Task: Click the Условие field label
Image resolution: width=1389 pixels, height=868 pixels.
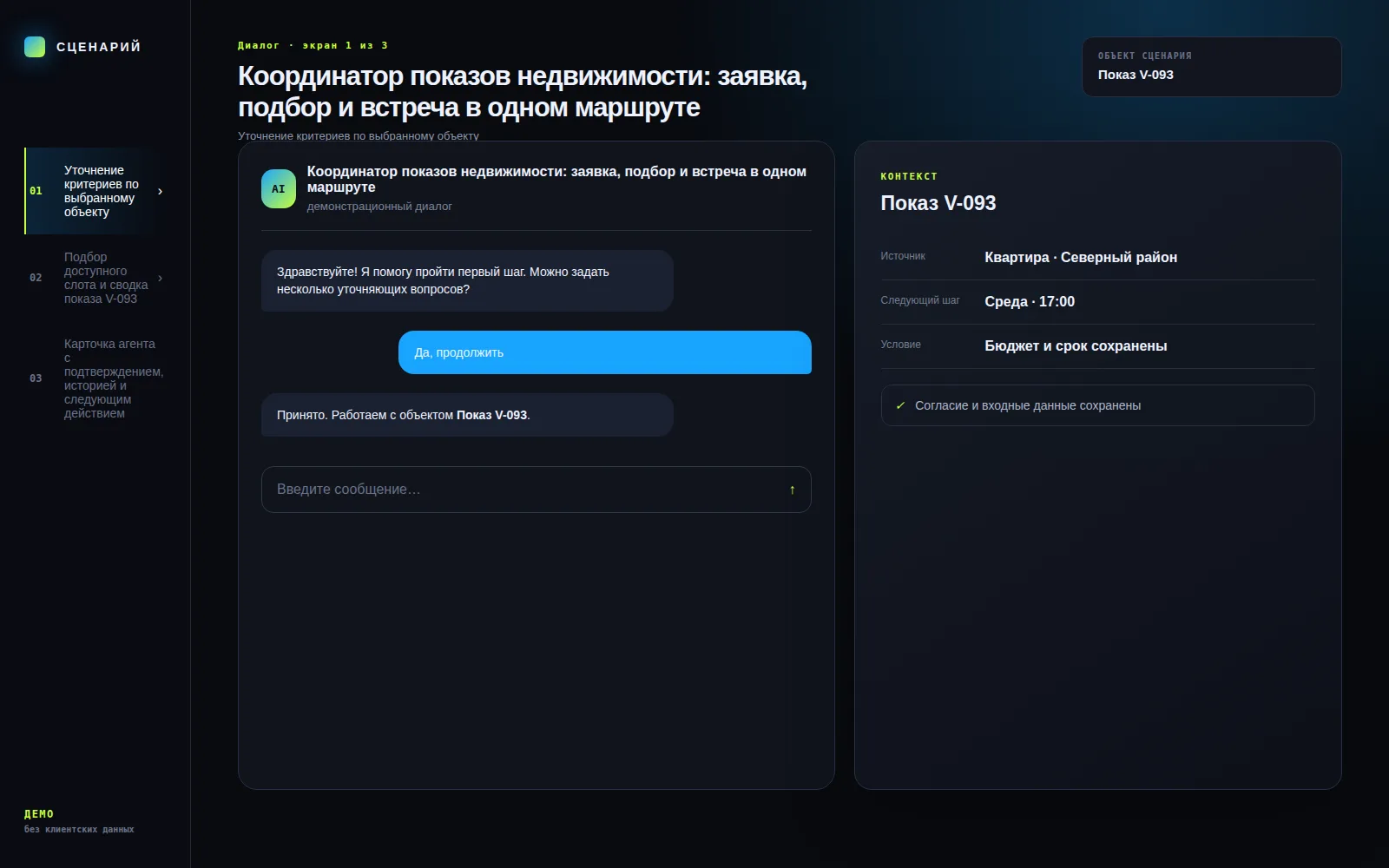Action: [x=901, y=345]
